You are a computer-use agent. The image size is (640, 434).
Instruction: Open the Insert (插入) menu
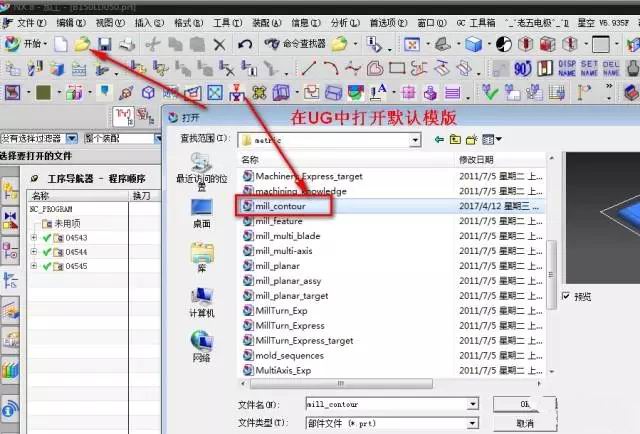[x=149, y=23]
